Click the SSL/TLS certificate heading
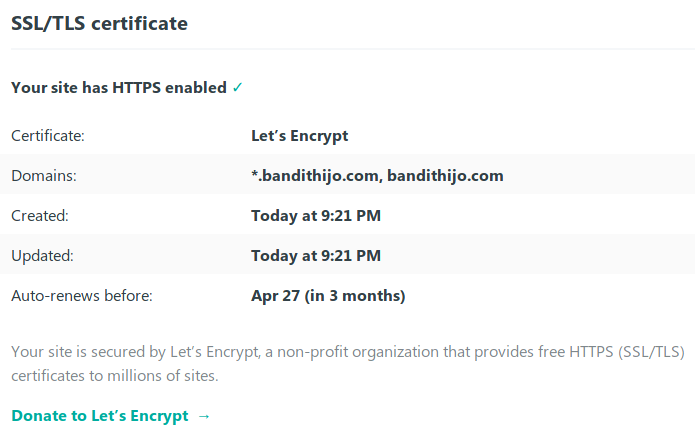The height and width of the screenshot is (437, 695). click(99, 23)
